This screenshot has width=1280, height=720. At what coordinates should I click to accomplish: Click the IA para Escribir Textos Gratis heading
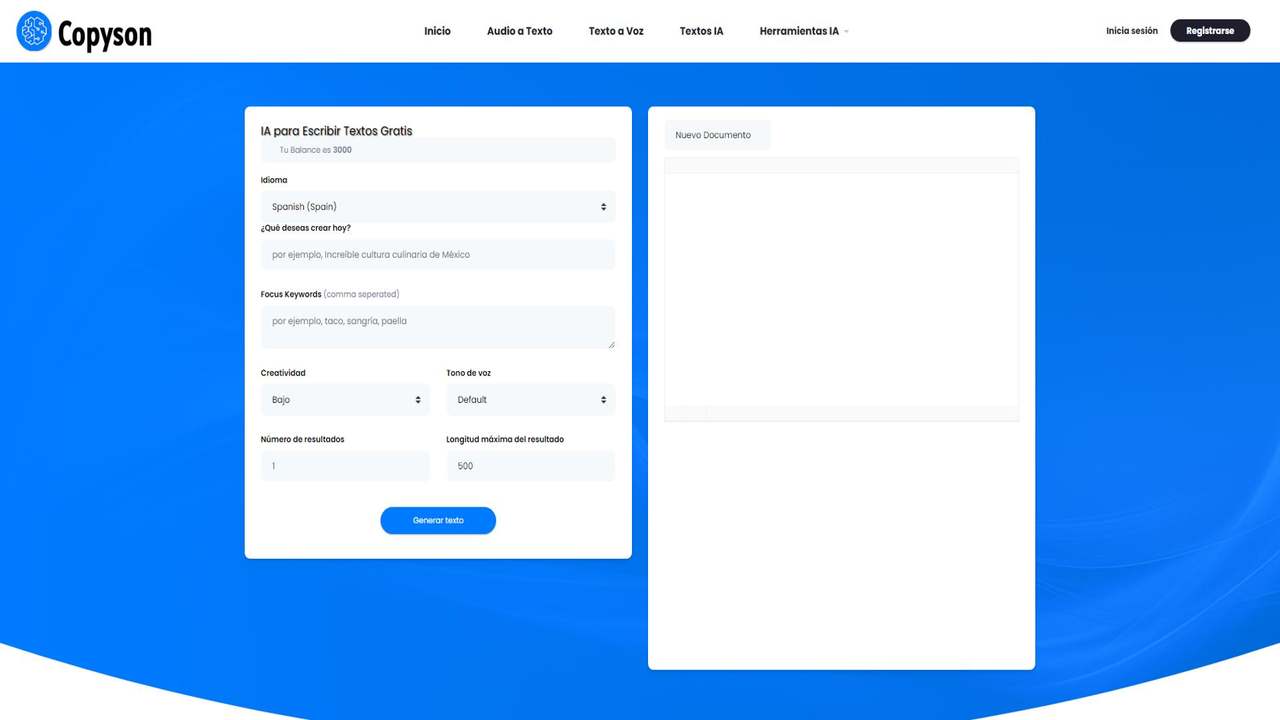click(336, 131)
